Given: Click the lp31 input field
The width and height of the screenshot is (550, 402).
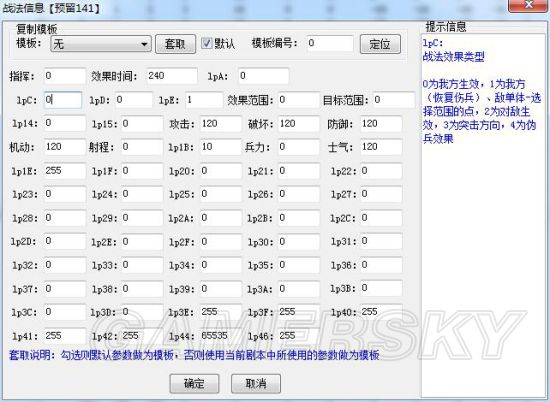Looking at the screenshot, I should pyautogui.click(x=381, y=241).
